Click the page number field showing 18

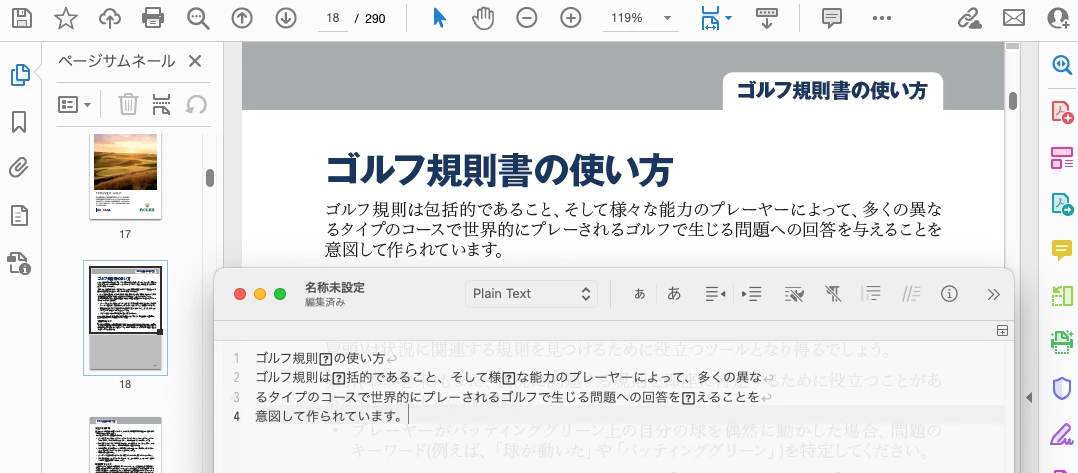tap(333, 19)
